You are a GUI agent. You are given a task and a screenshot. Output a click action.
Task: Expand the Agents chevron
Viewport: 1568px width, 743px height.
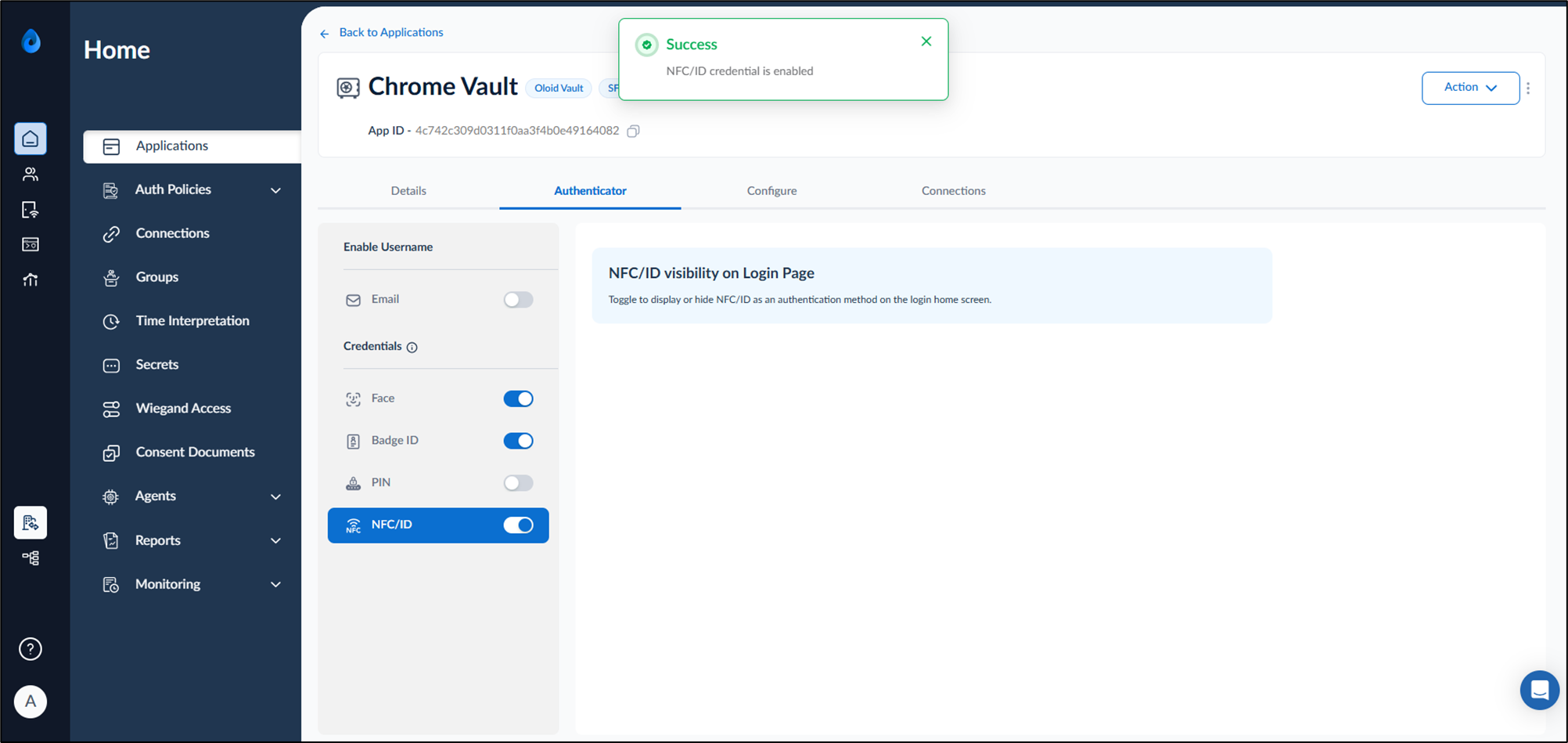tap(275, 496)
